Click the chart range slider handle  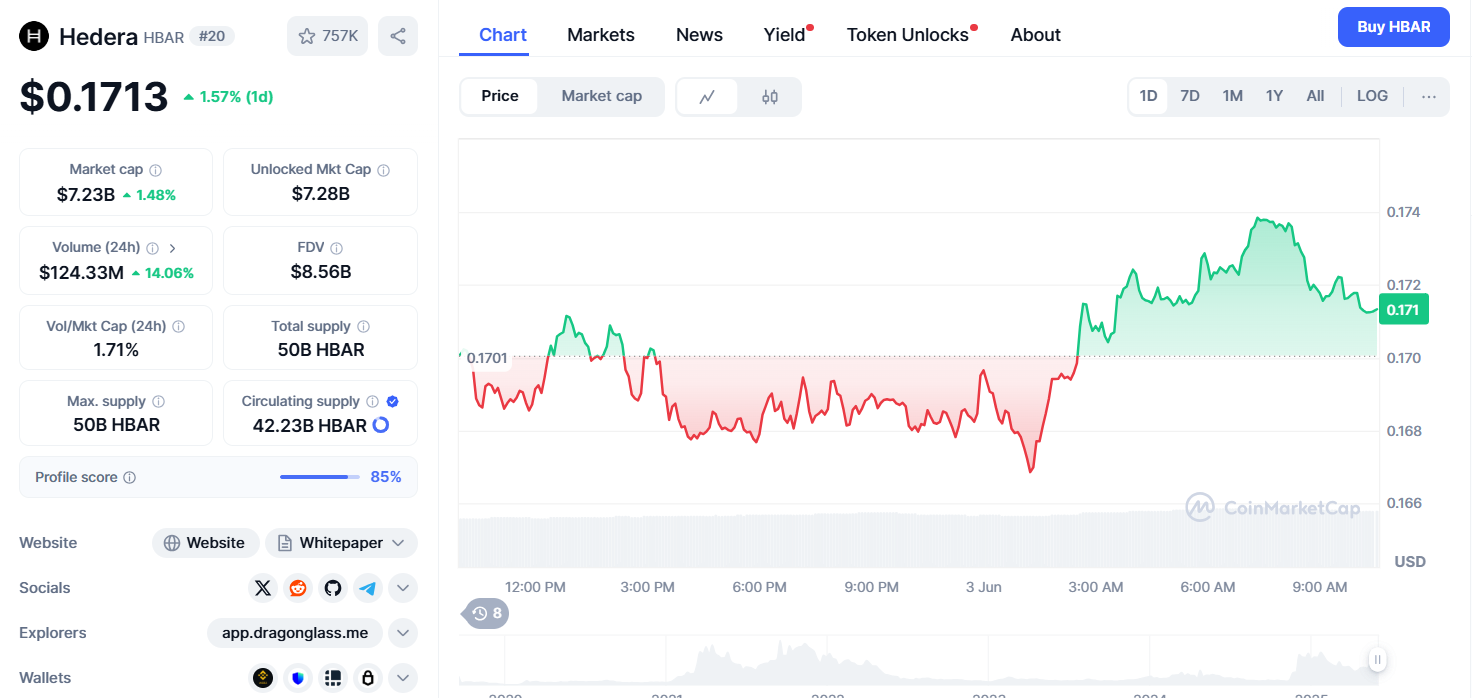[x=1377, y=659]
